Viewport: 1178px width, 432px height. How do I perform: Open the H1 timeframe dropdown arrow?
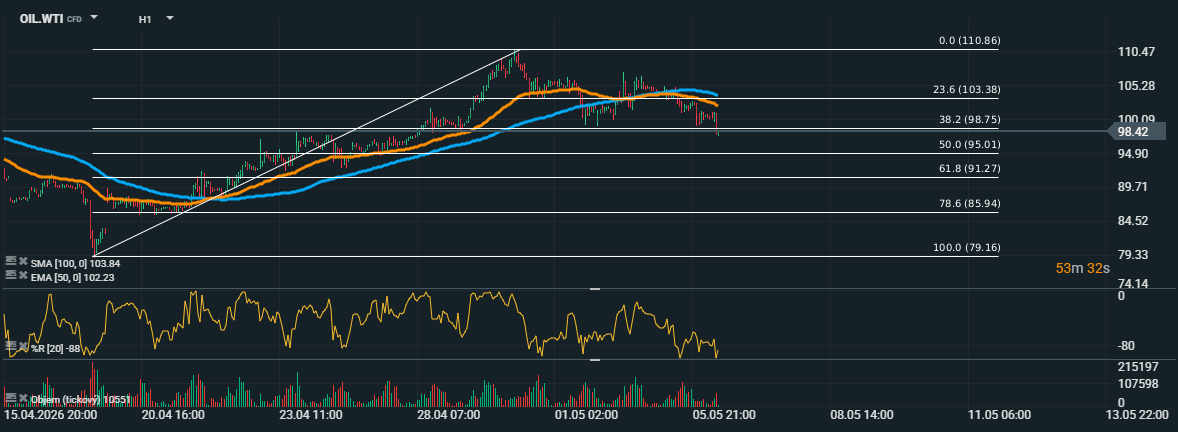(x=170, y=17)
